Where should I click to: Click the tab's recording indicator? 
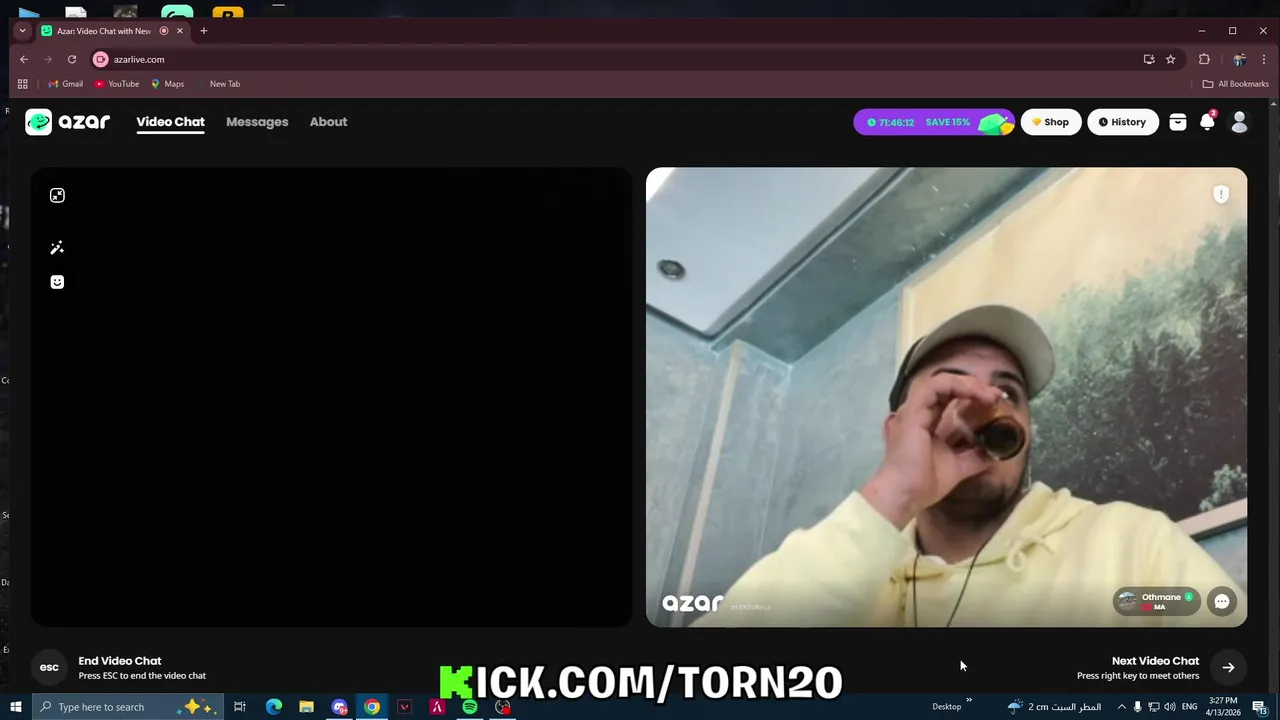point(164,31)
